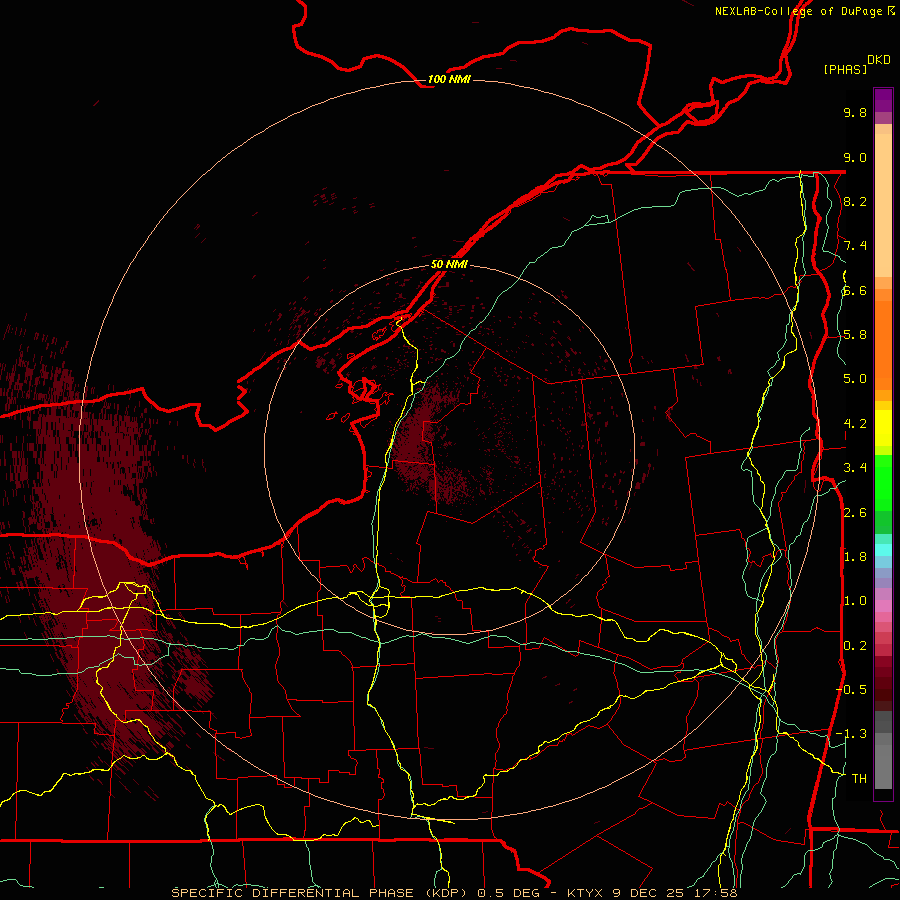Click the TH threshold label on legend
Viewport: 900px width, 900px height.
(859, 779)
